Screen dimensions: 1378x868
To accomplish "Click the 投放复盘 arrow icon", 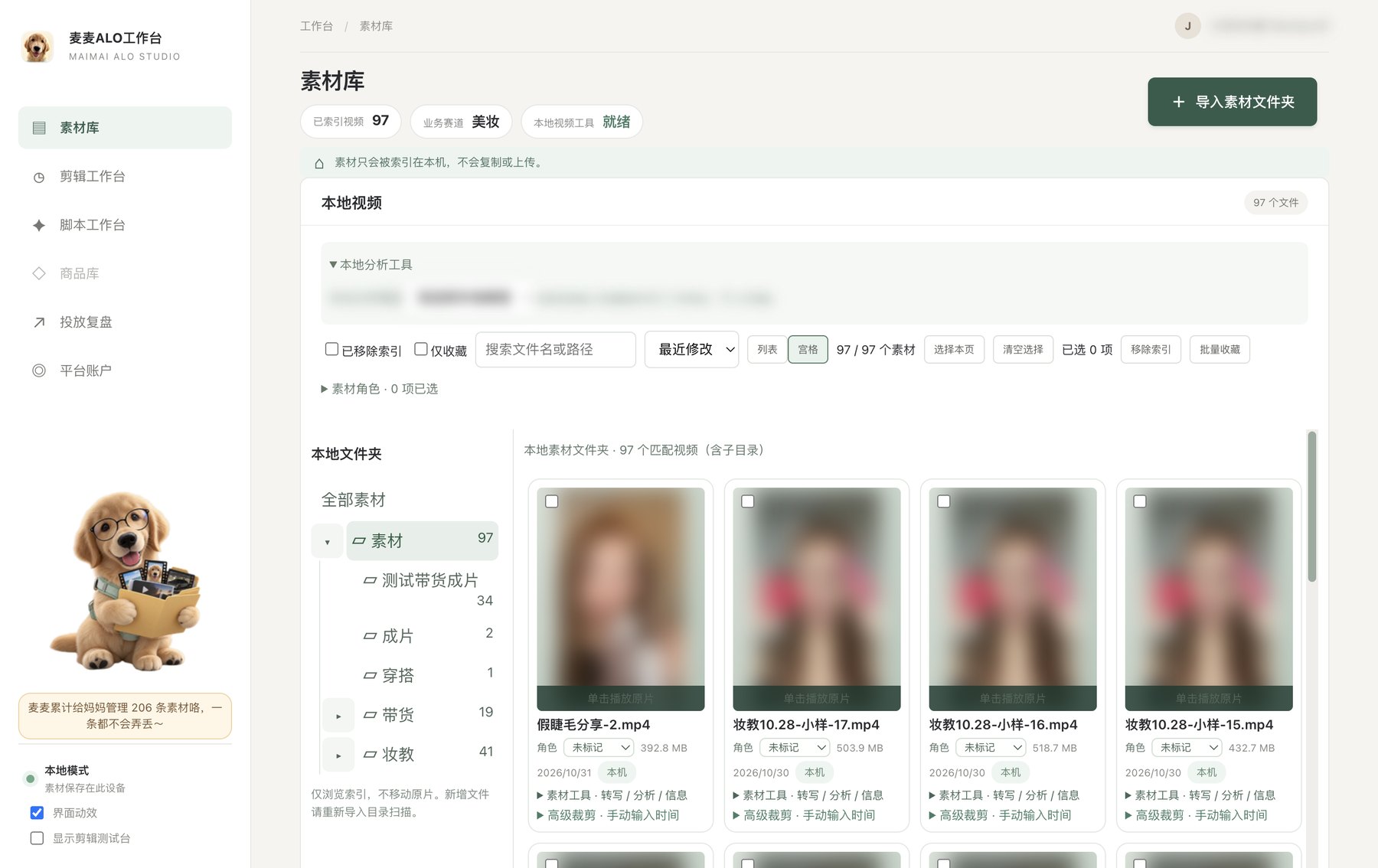I will (x=39, y=322).
